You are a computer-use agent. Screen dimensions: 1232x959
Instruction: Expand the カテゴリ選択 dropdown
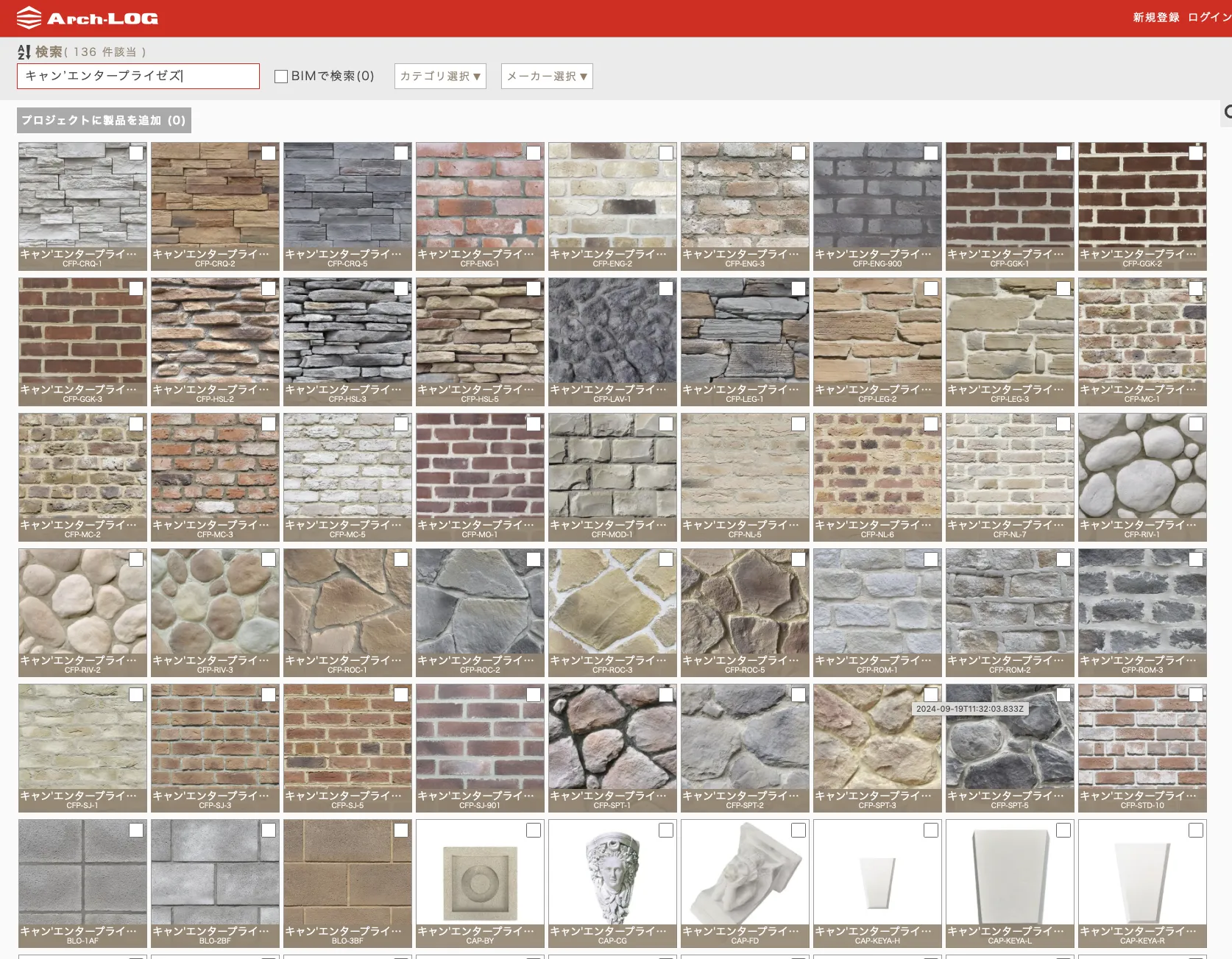pos(440,76)
